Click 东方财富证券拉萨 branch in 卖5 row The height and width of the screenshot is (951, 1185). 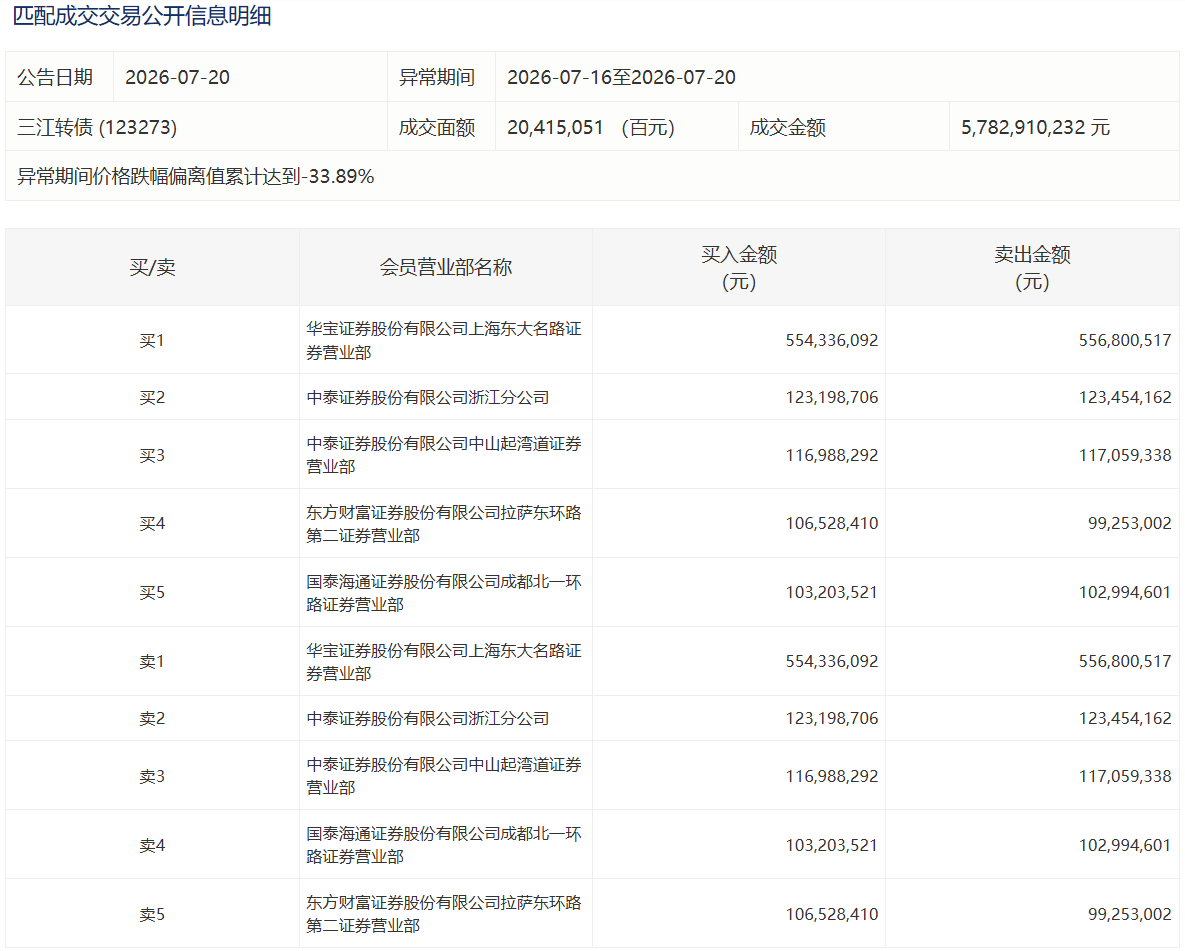point(444,914)
